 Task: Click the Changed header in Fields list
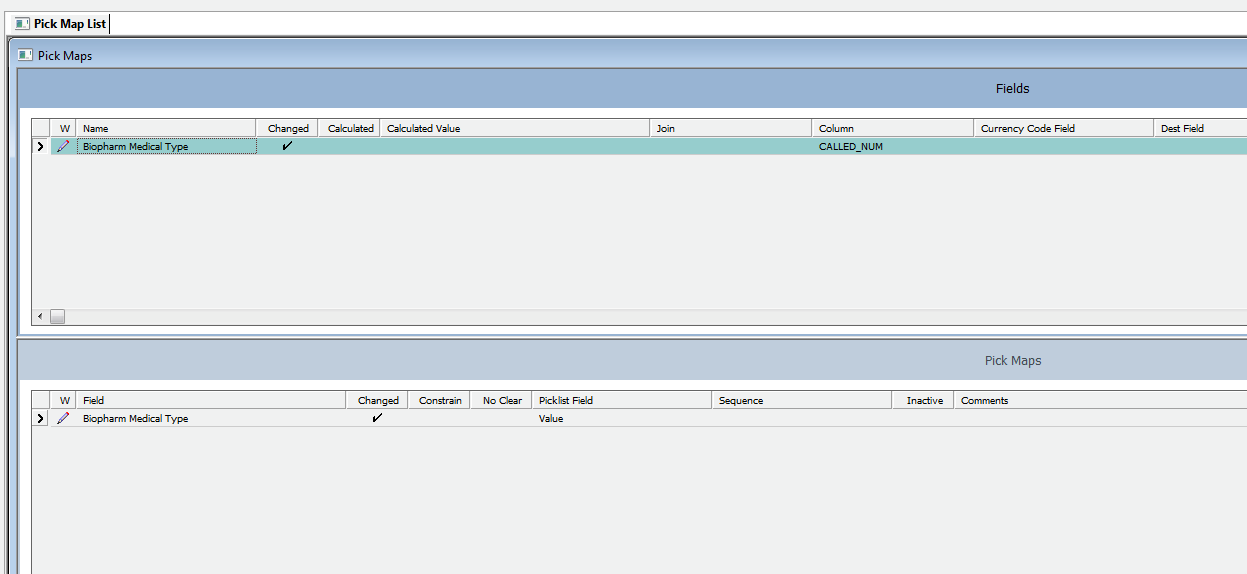[x=288, y=128]
